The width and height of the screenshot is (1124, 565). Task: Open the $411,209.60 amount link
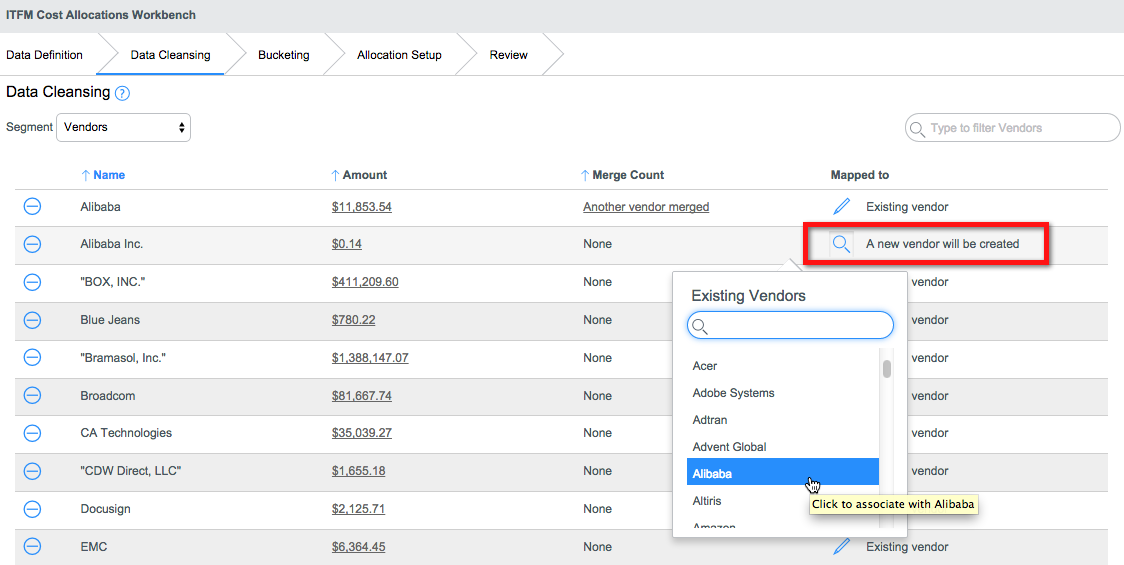coord(365,282)
